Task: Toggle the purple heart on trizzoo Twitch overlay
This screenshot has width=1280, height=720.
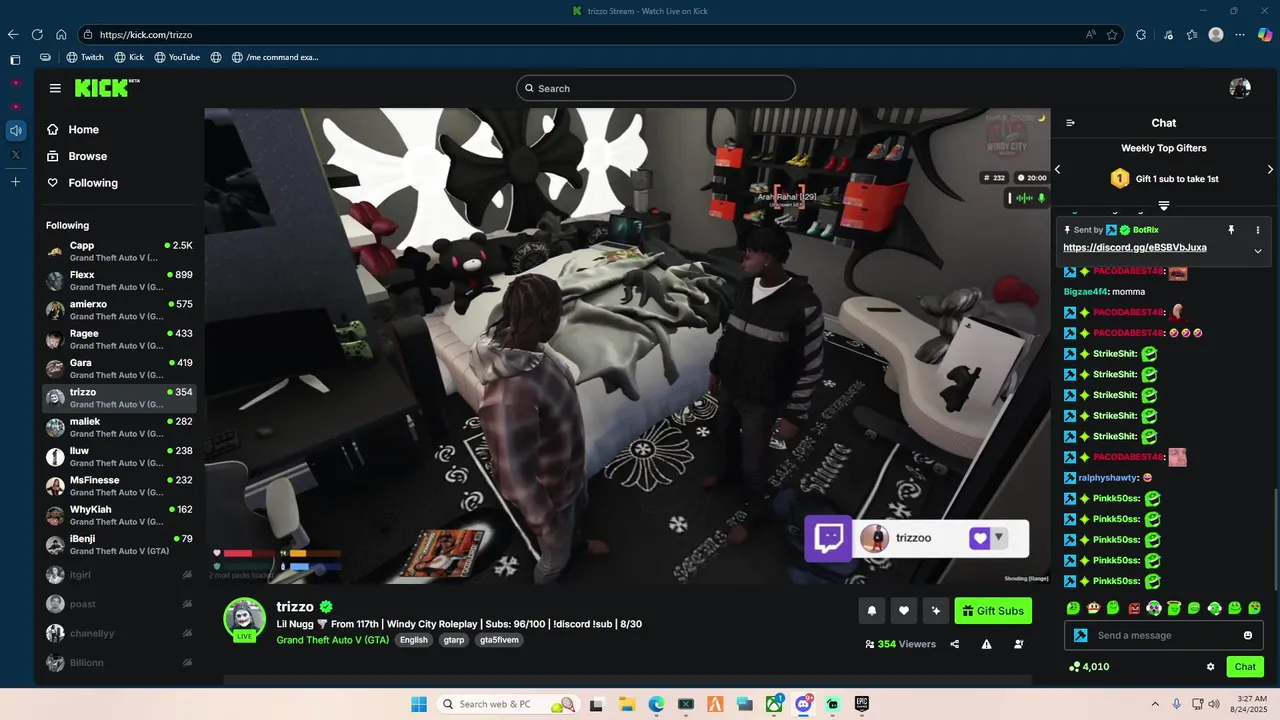Action: (979, 538)
